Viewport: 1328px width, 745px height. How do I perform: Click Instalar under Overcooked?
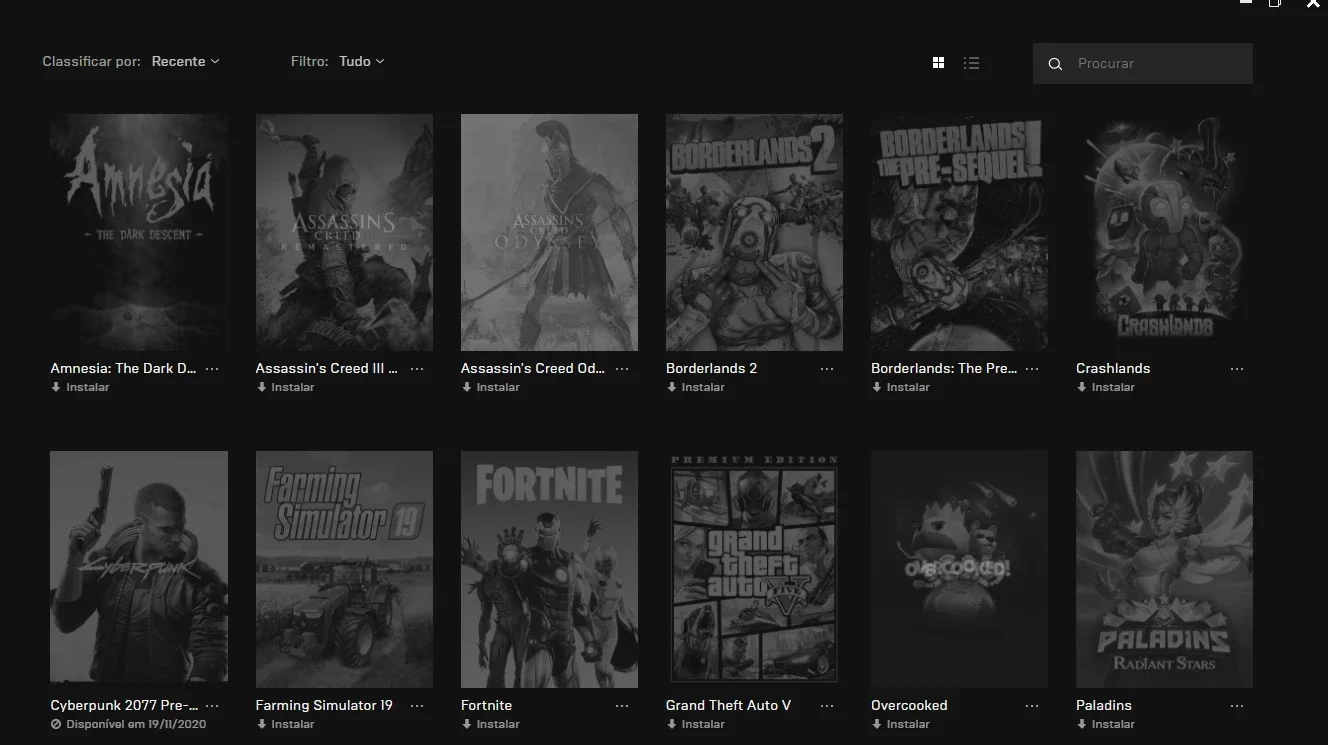pyautogui.click(x=900, y=724)
